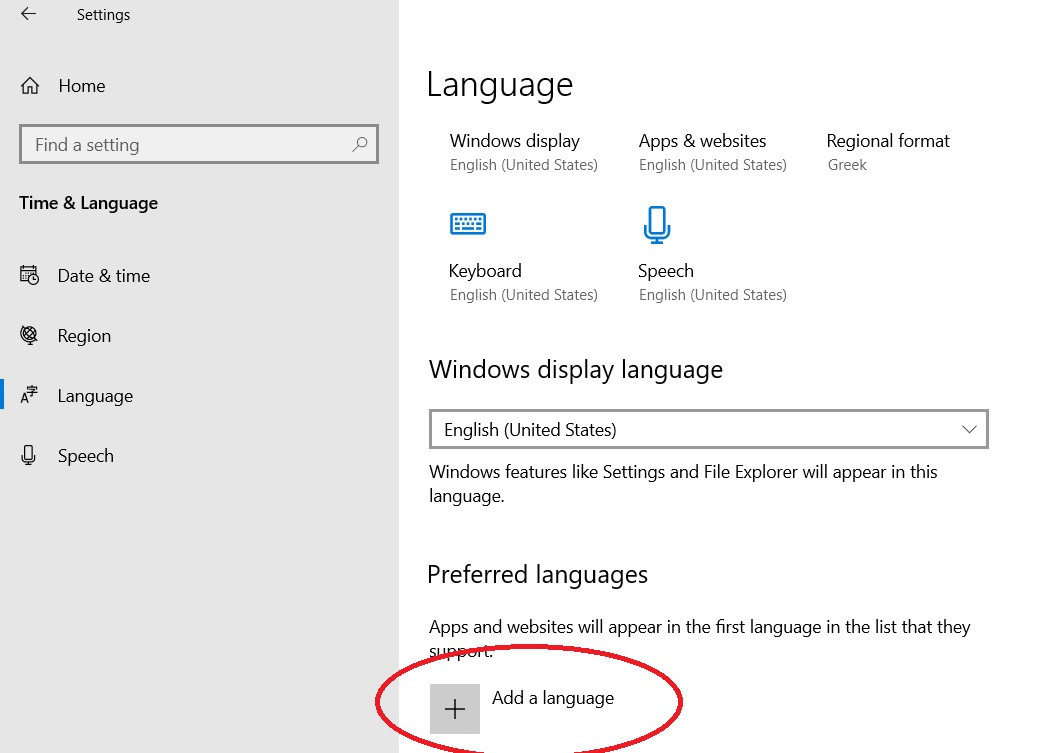Click the Add a language label
Viewport: 1060px width, 753px height.
(553, 698)
